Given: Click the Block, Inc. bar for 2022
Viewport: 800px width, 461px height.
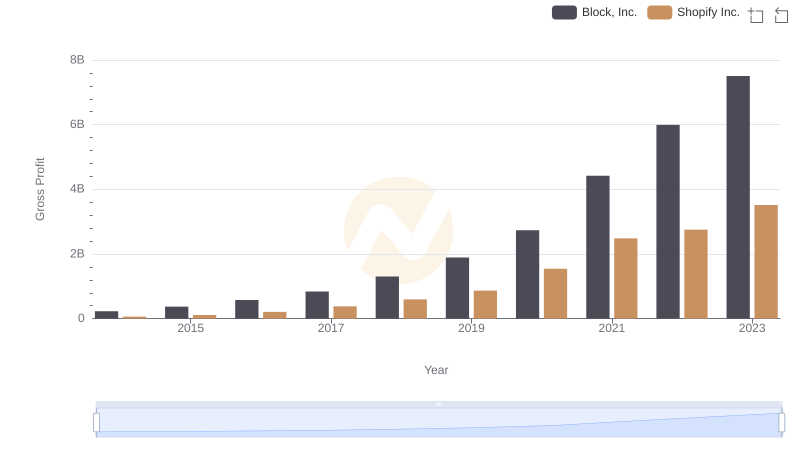Looking at the screenshot, I should tap(668, 222).
